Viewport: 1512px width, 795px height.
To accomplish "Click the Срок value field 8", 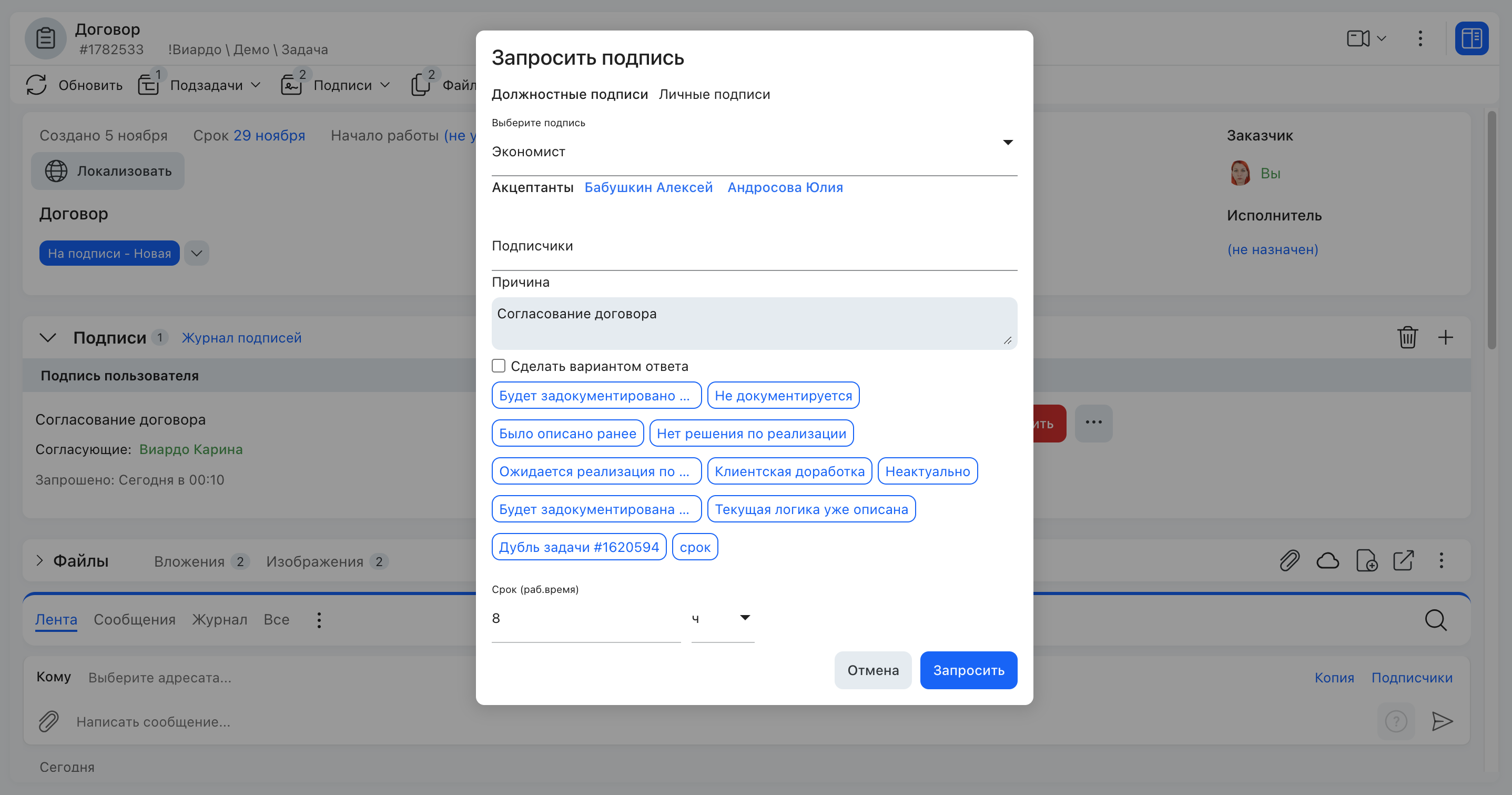I will click(586, 618).
